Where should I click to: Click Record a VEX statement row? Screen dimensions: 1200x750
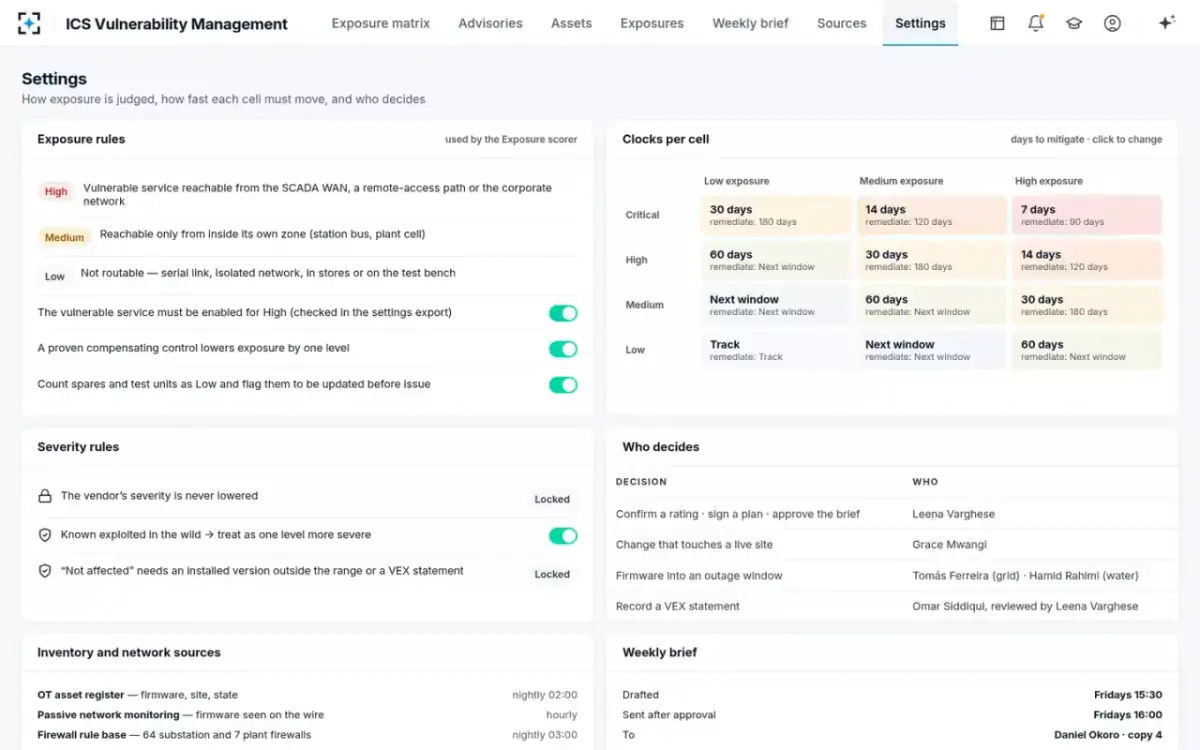pos(892,606)
